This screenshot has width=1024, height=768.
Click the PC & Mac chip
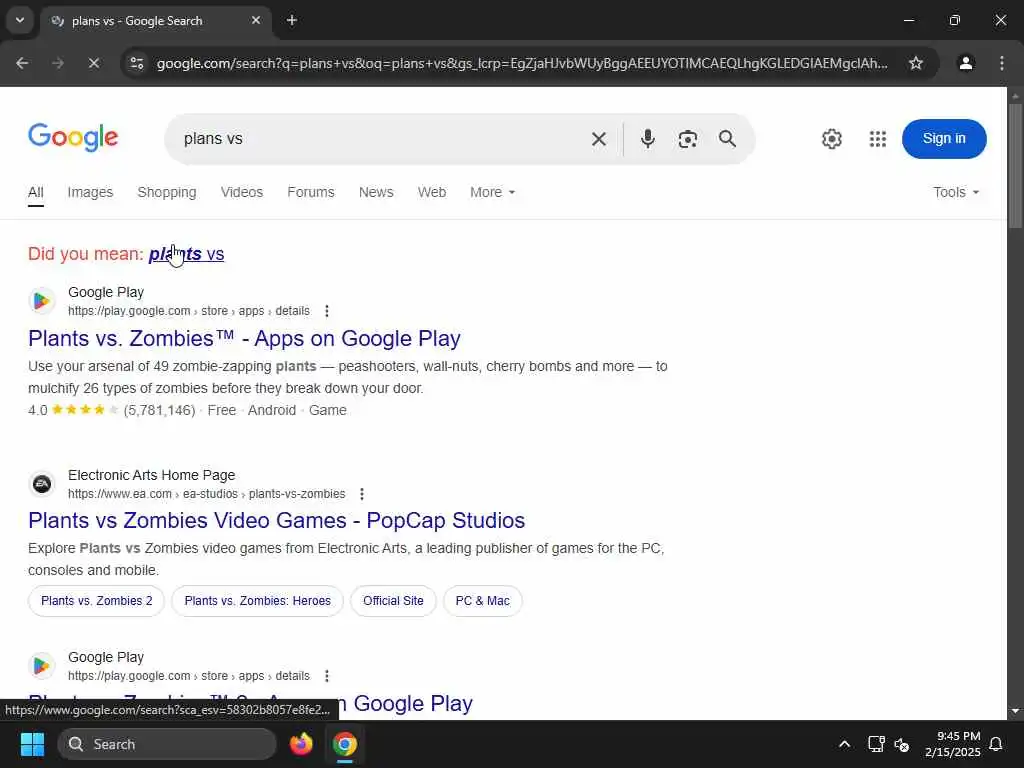483,601
